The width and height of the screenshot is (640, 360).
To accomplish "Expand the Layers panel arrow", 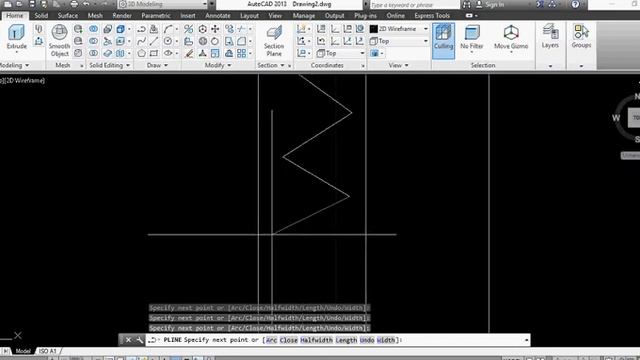I will click(550, 66).
